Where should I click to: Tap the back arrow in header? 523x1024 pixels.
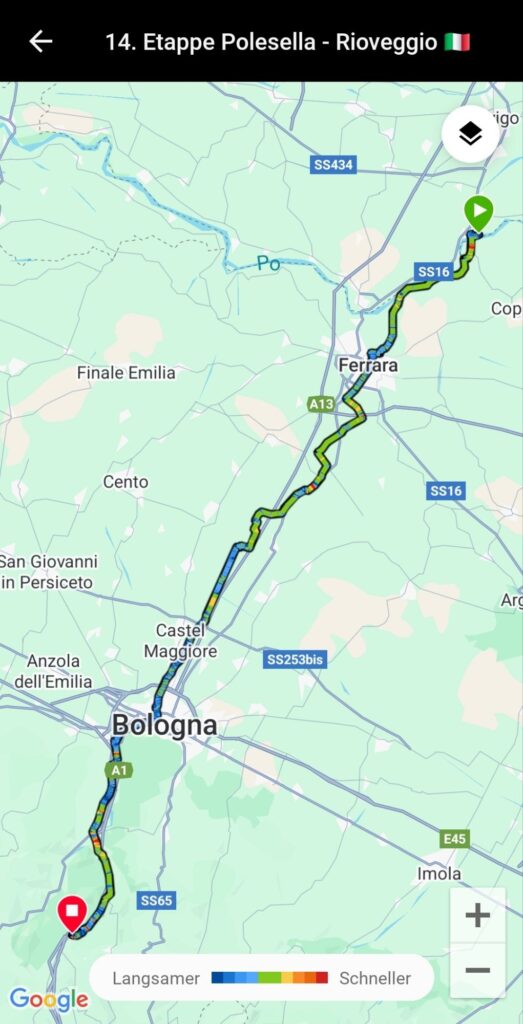coord(40,42)
